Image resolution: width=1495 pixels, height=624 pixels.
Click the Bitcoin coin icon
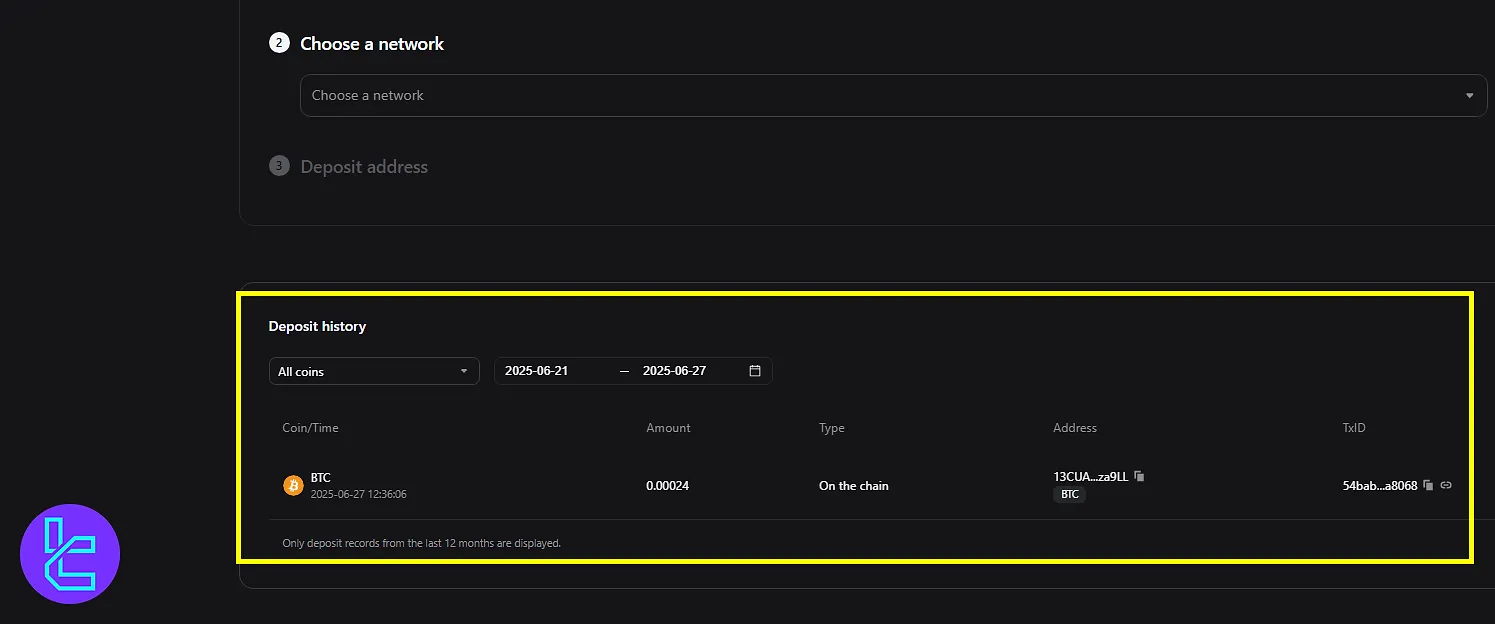(293, 486)
